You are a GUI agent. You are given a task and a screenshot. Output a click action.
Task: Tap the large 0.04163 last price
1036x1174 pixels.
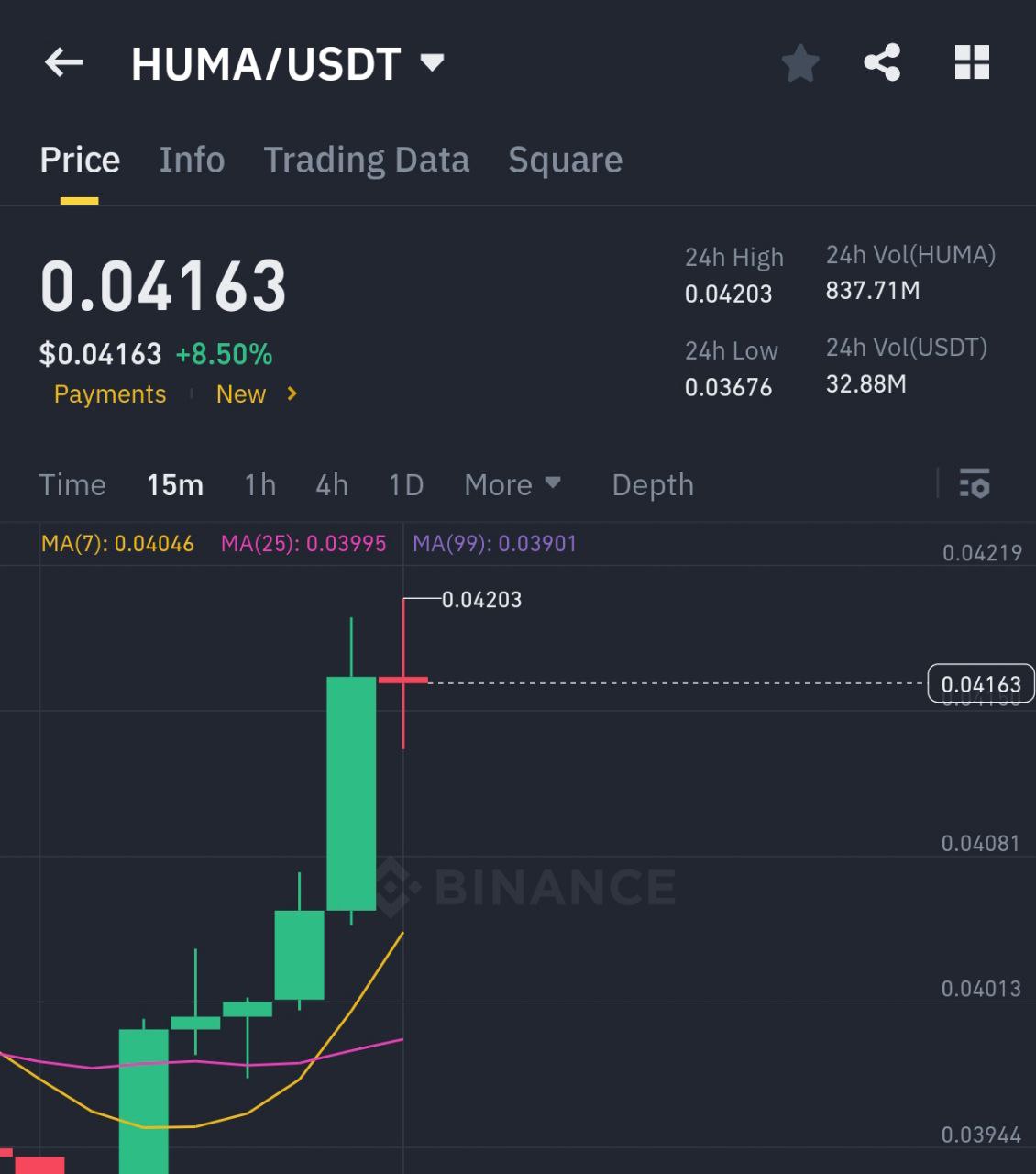pyautogui.click(x=164, y=285)
